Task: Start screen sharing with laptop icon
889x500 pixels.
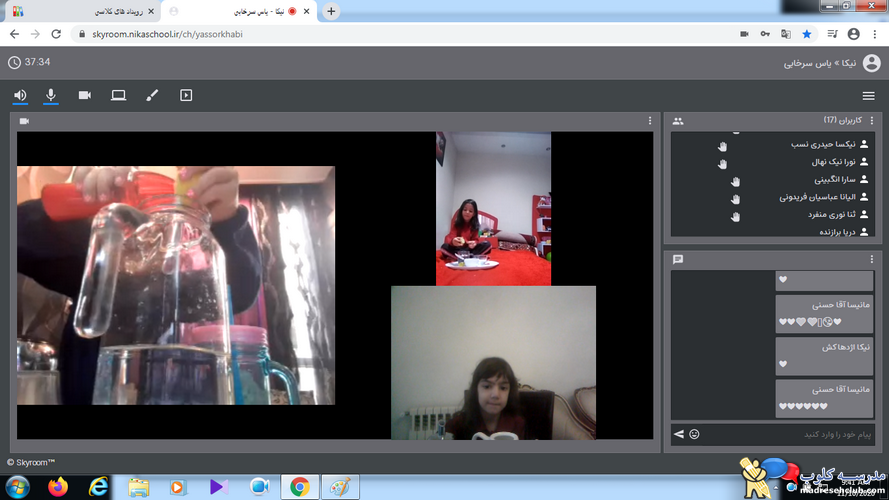Action: (x=118, y=95)
